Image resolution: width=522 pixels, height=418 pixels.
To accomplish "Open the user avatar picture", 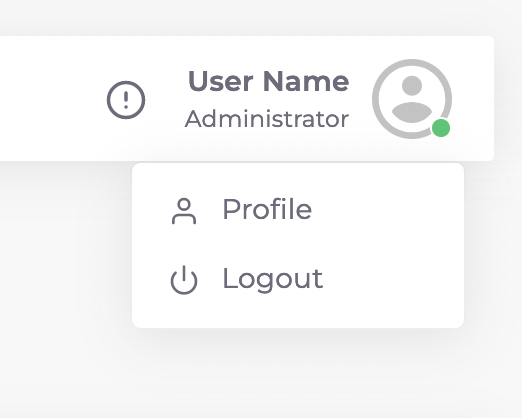I will [412, 99].
